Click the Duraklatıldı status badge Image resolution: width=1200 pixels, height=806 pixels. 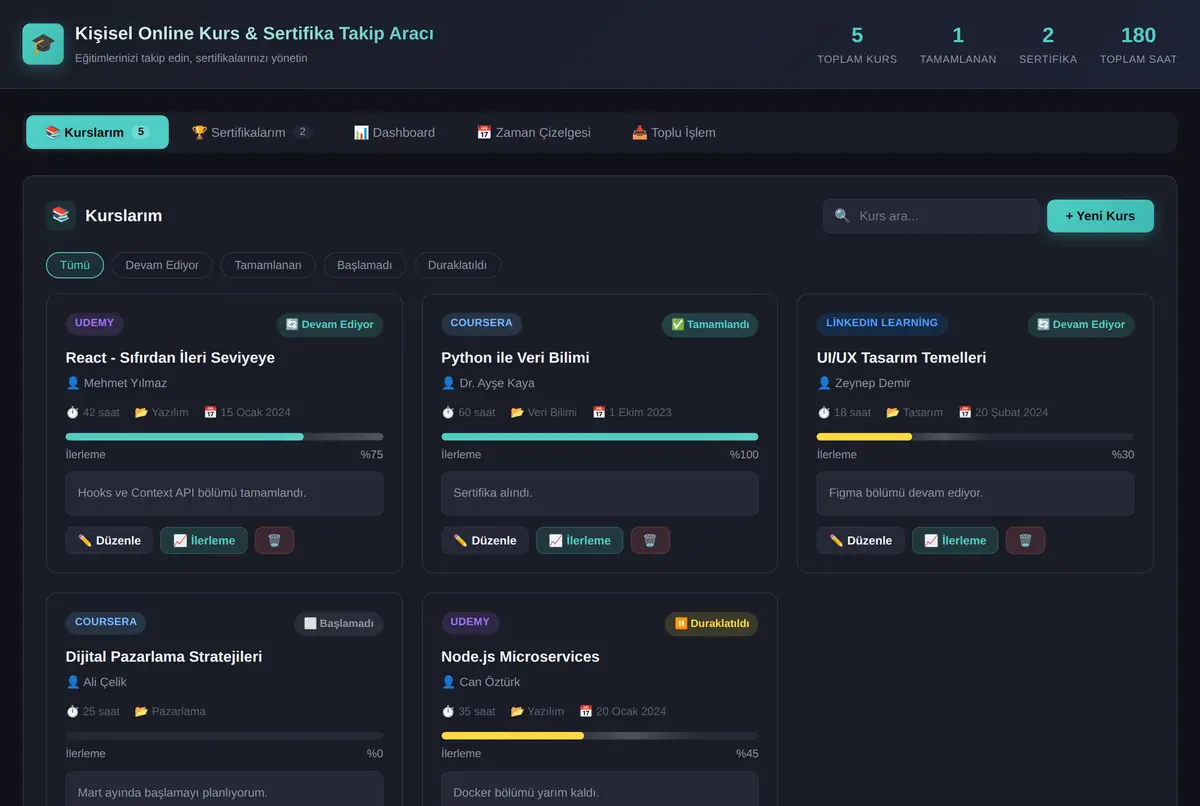[712, 624]
